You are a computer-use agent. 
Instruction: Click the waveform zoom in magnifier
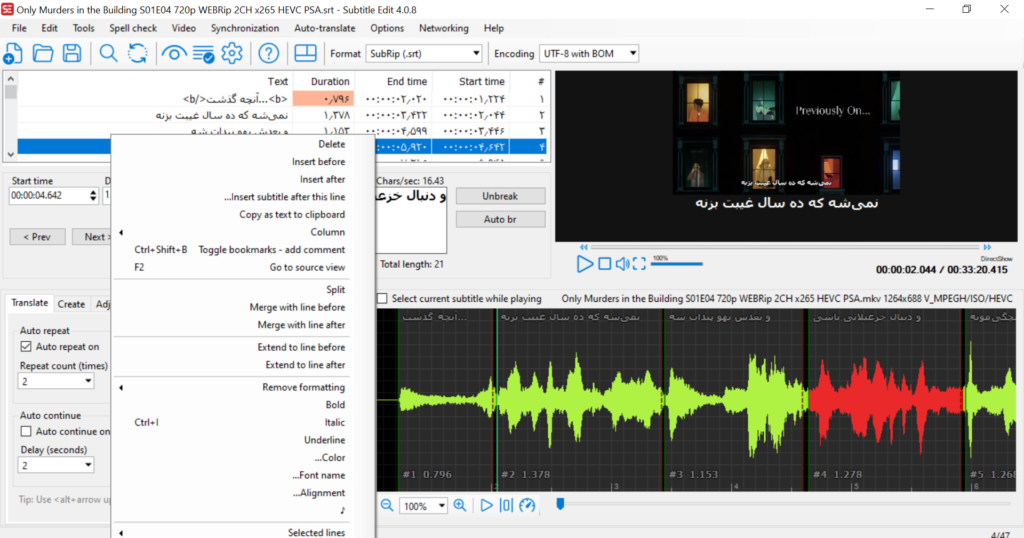(x=460, y=506)
